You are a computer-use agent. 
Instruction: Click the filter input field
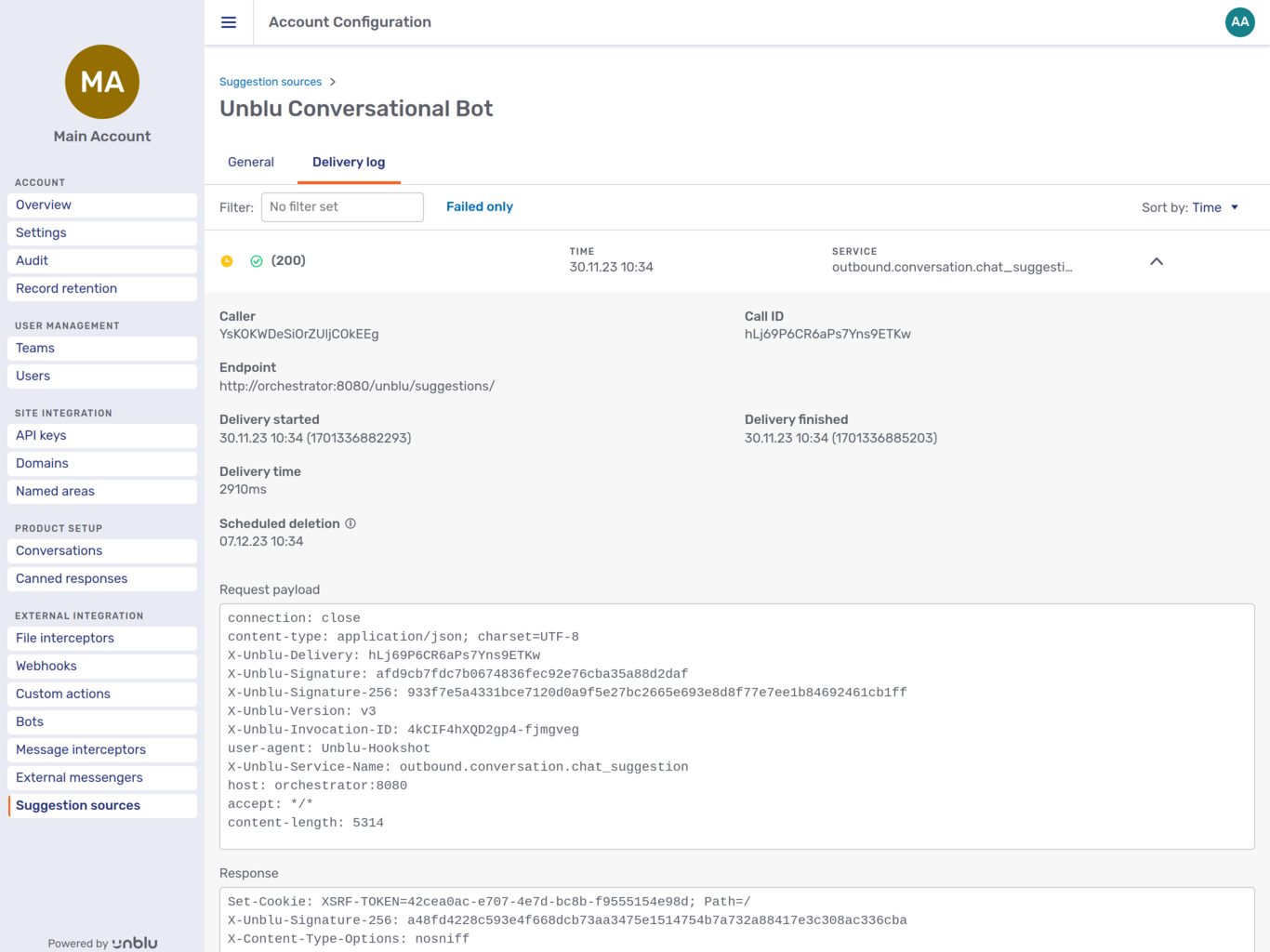(x=342, y=206)
